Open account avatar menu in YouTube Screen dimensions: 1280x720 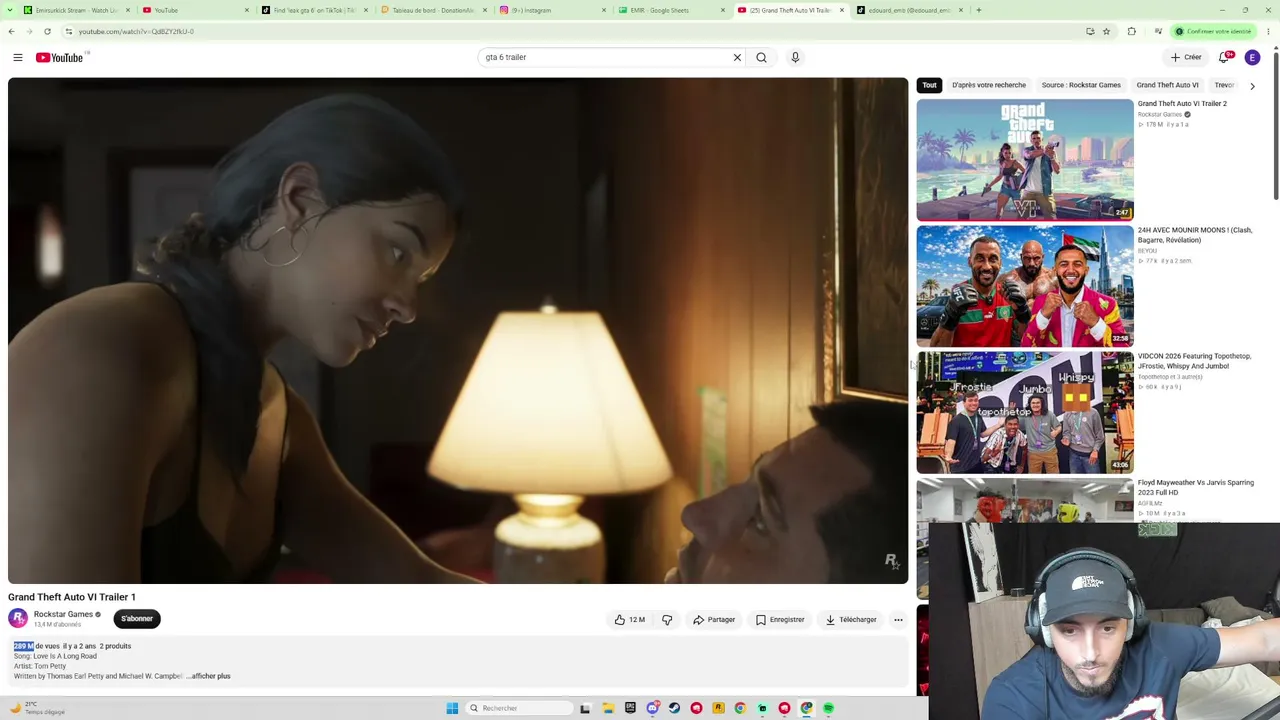pyautogui.click(x=1252, y=57)
